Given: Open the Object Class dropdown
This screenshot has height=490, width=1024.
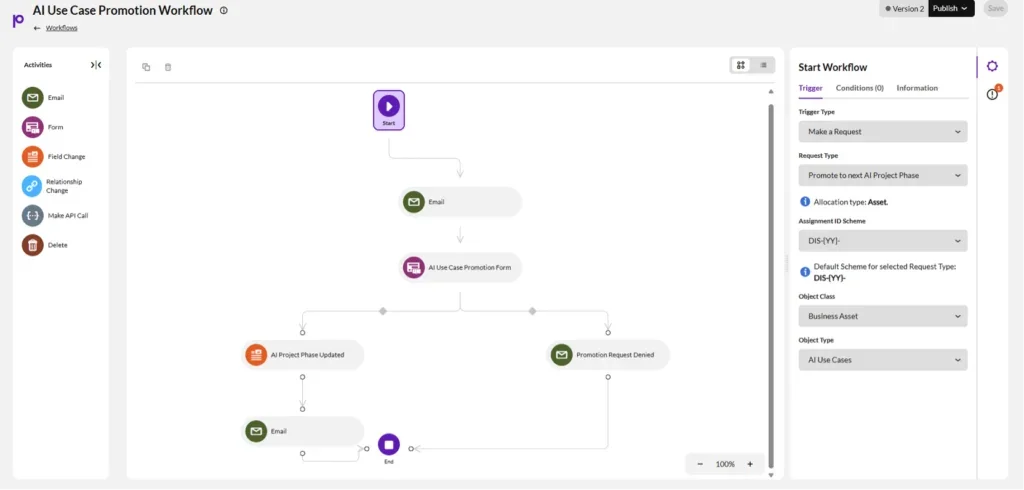Looking at the screenshot, I should (x=882, y=316).
